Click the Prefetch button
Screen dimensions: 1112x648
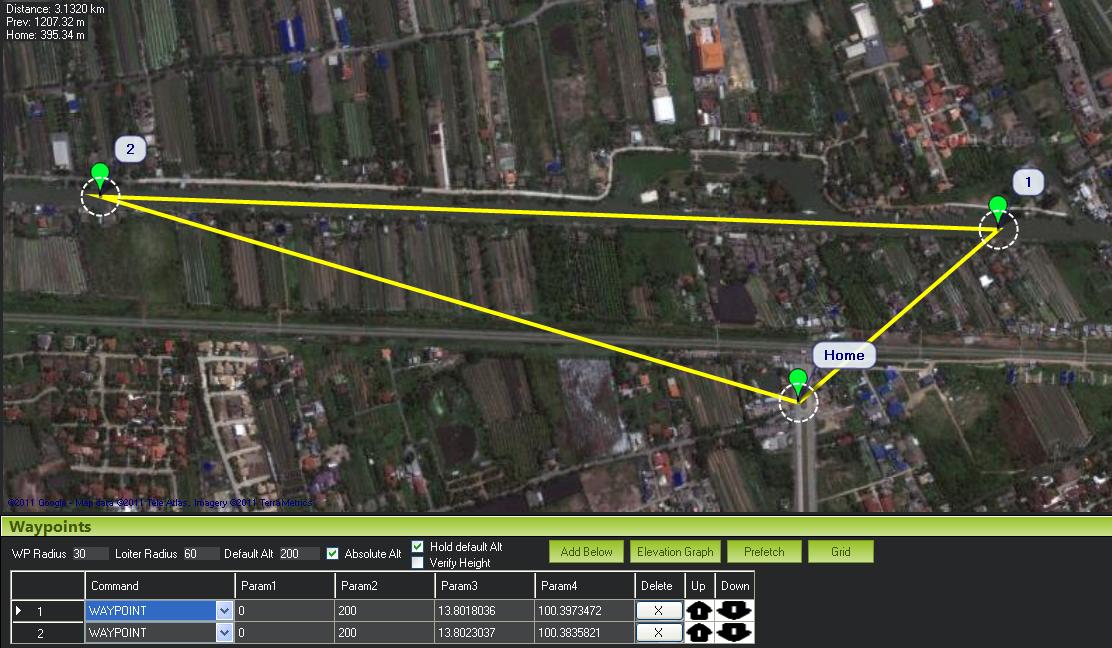[764, 552]
